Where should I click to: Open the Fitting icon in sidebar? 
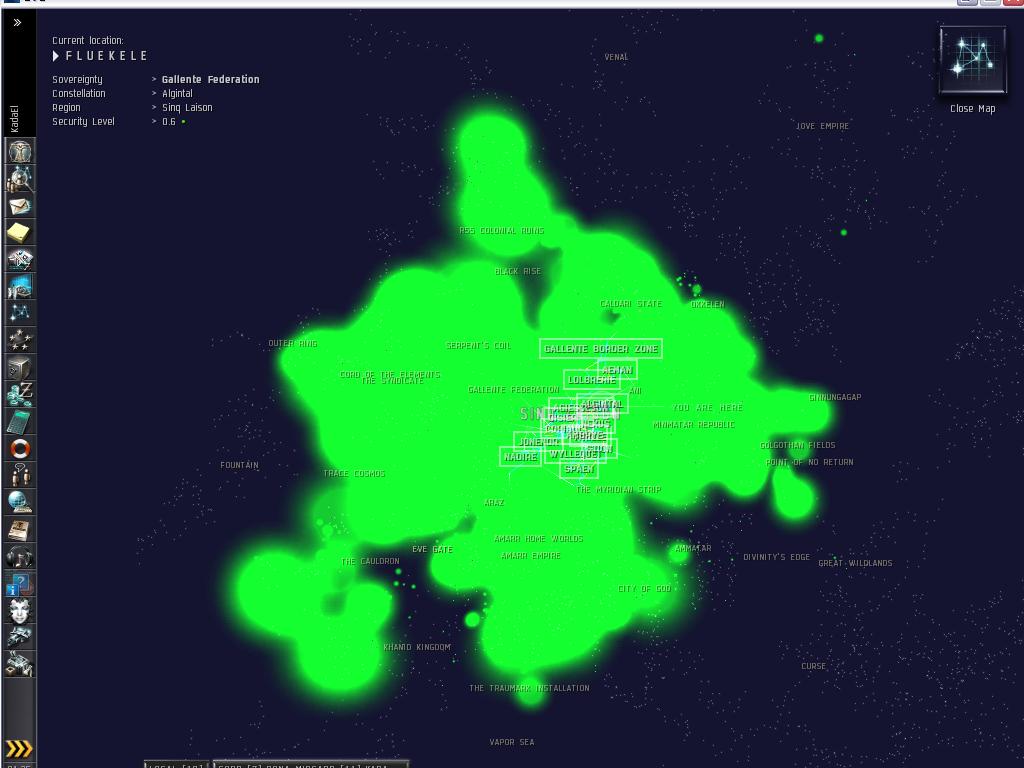pos(20,259)
